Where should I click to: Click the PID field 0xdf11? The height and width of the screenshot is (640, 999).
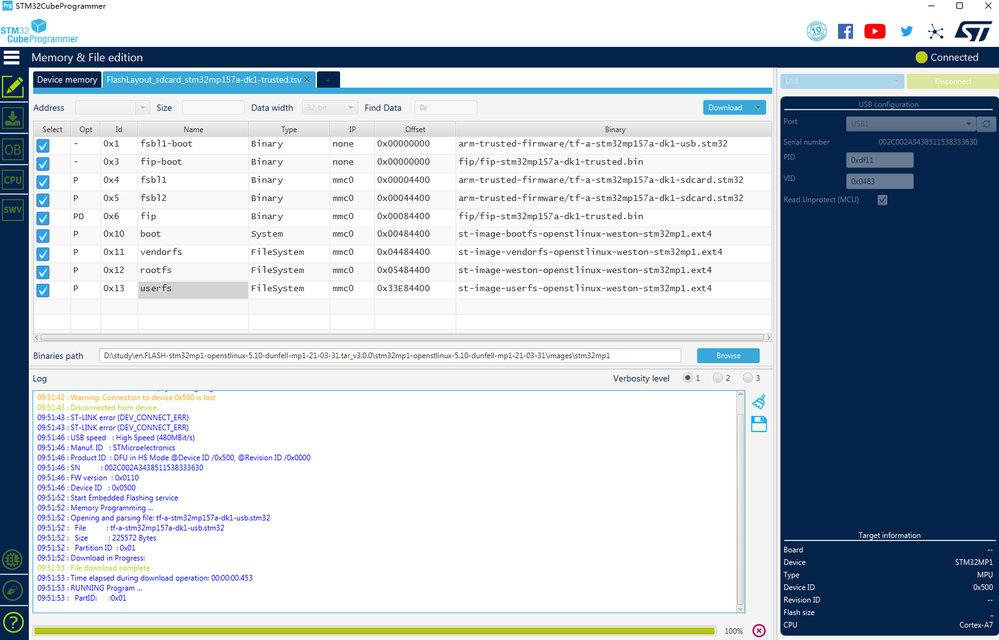point(879,160)
